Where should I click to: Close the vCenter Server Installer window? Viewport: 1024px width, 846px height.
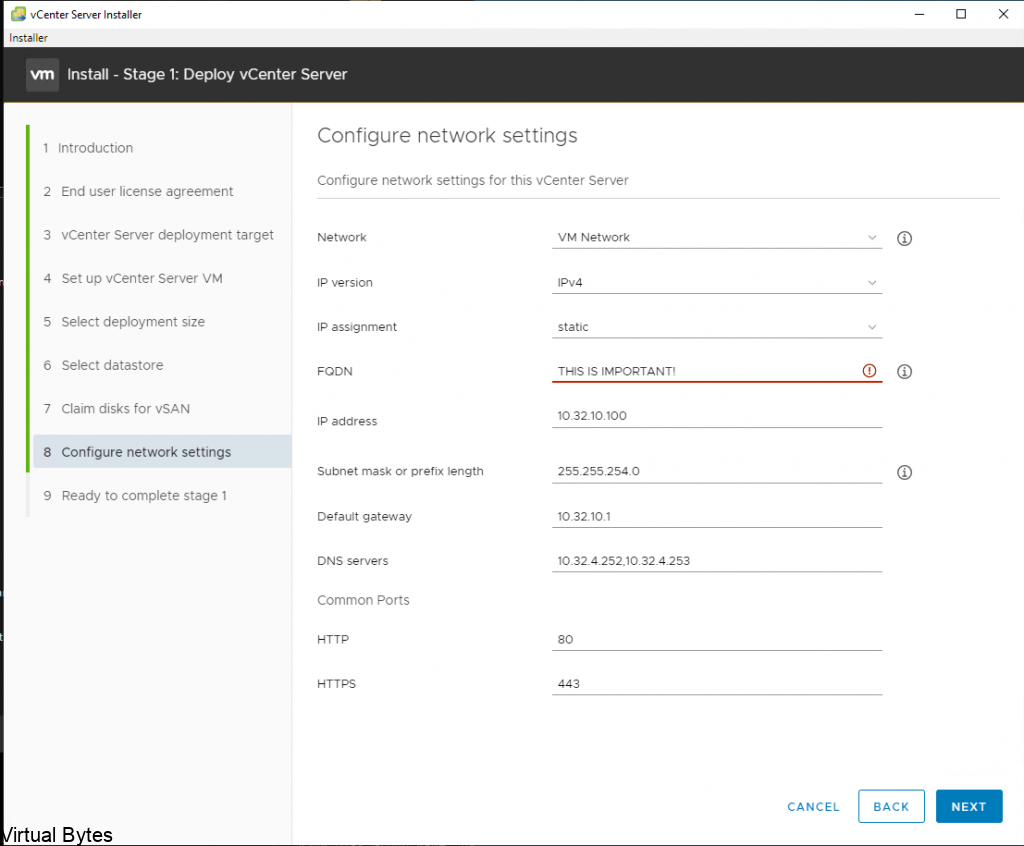click(1003, 14)
